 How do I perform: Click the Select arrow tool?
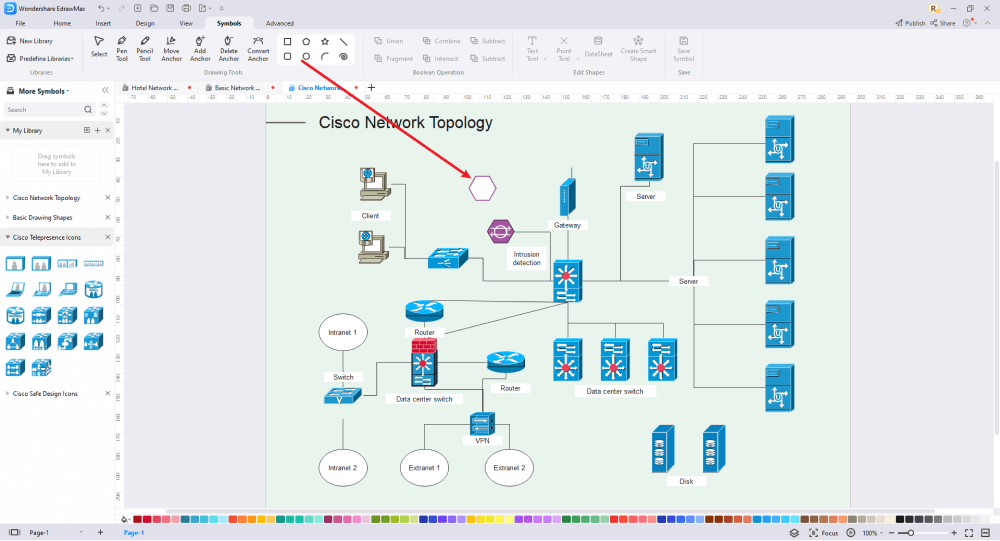pos(99,47)
